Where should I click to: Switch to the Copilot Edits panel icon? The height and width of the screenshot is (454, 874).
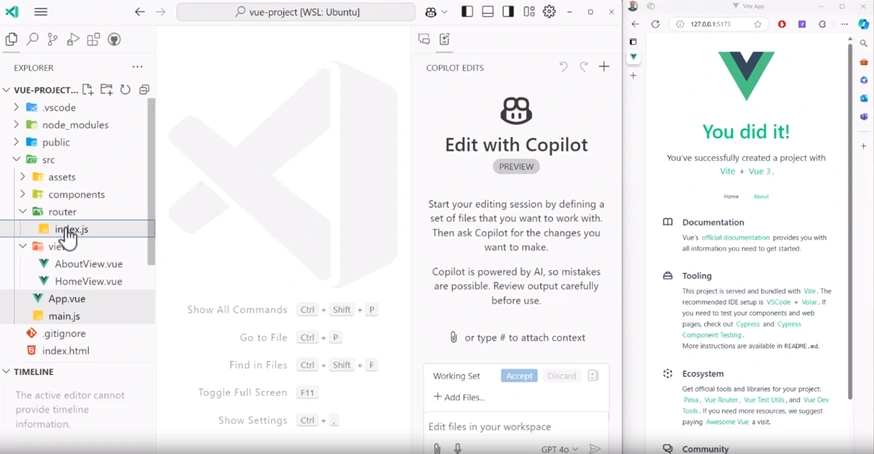[444, 39]
